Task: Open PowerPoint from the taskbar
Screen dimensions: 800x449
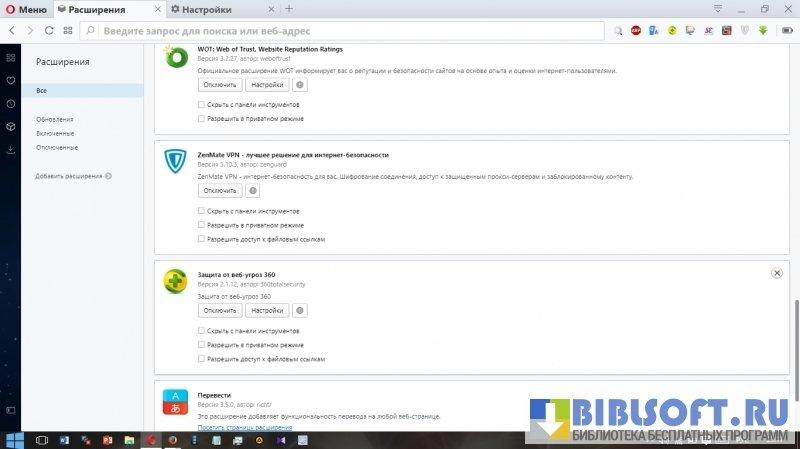Action: pyautogui.click(x=108, y=440)
